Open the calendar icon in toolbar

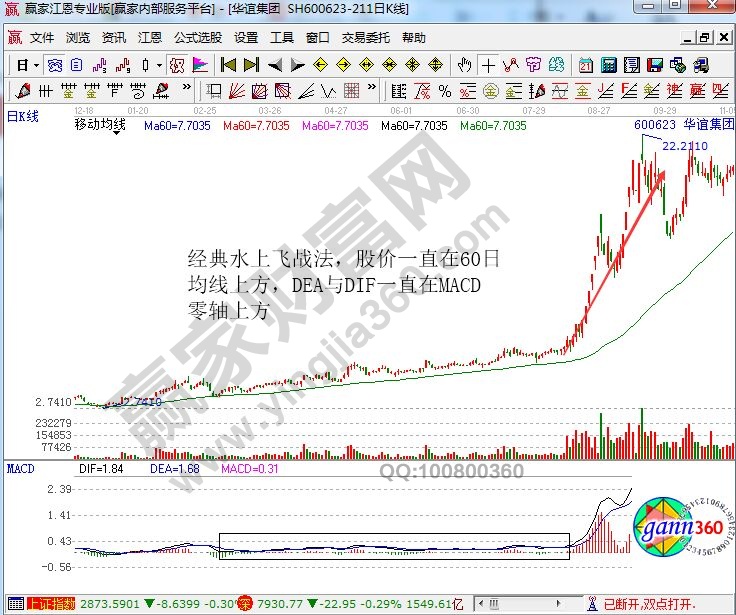click(586, 65)
